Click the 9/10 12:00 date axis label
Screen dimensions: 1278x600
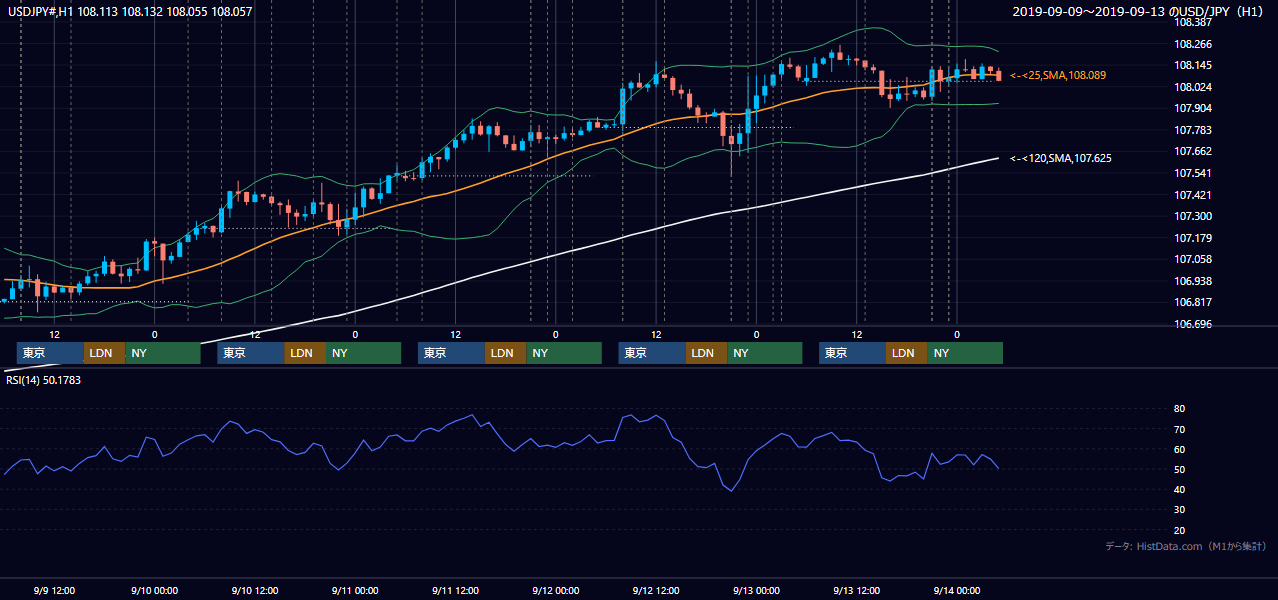255,590
